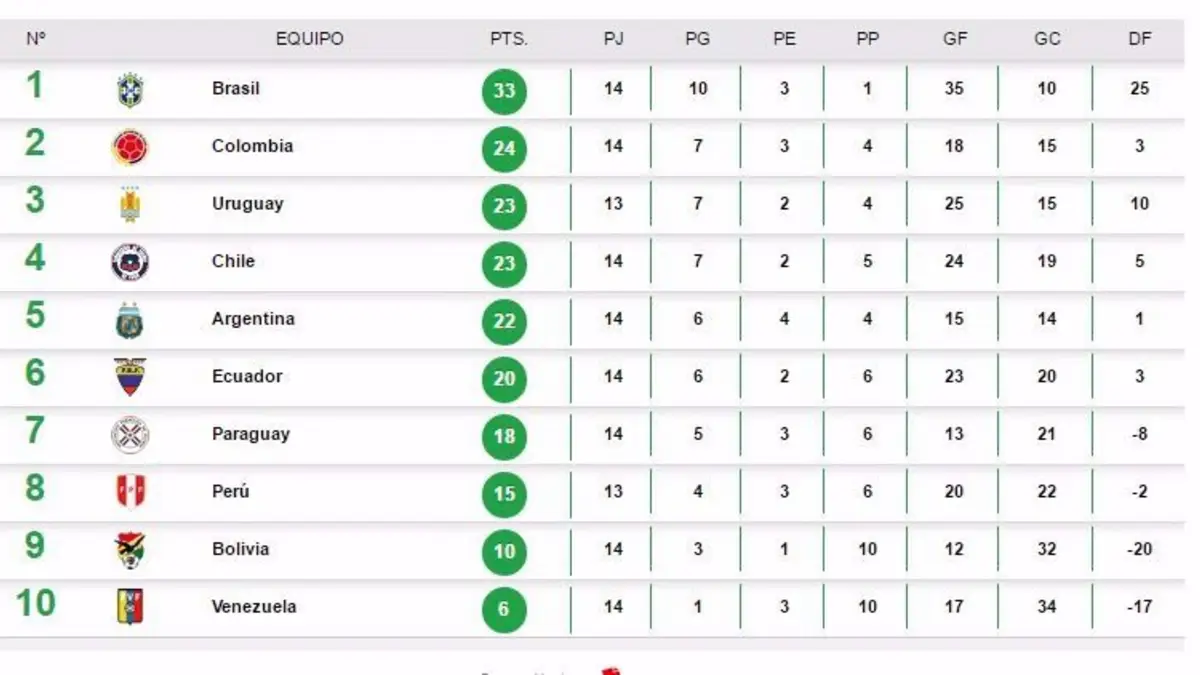
Task: Select the Bolivia team crest icon
Action: tap(130, 550)
